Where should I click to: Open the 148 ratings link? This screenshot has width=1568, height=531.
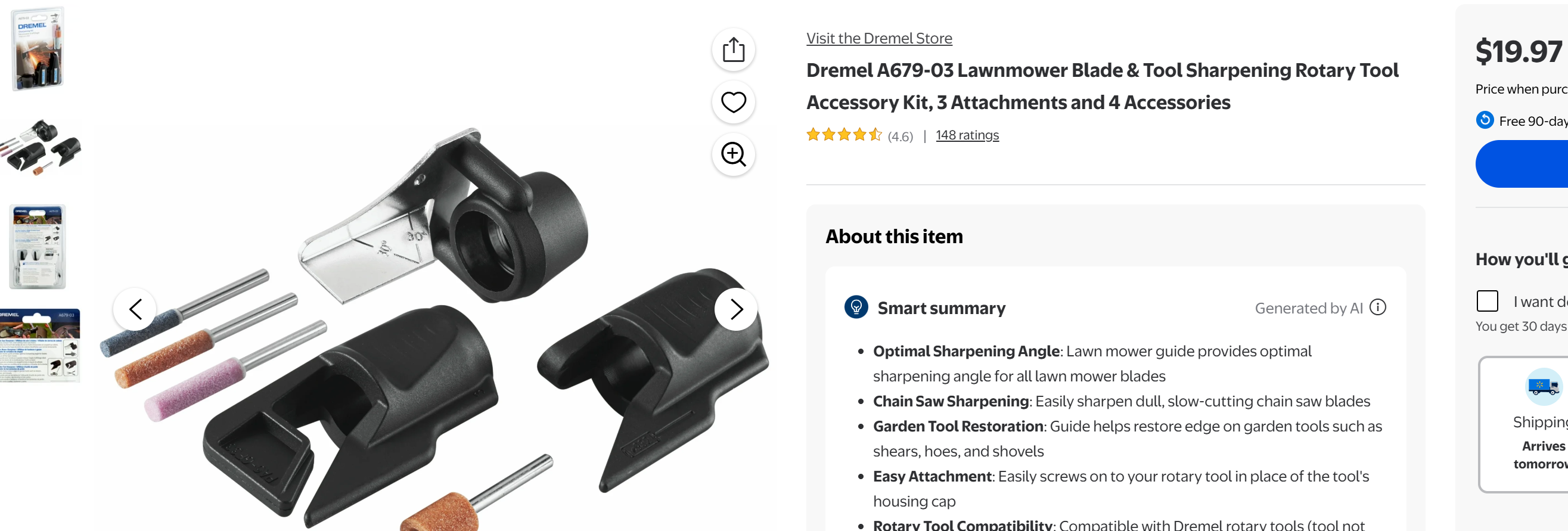click(x=967, y=135)
